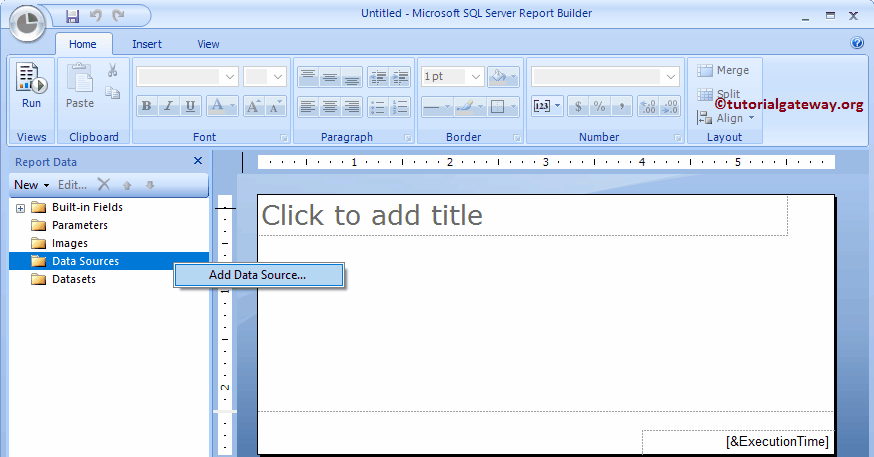
Task: Apply comma thousands separator format
Action: point(621,106)
